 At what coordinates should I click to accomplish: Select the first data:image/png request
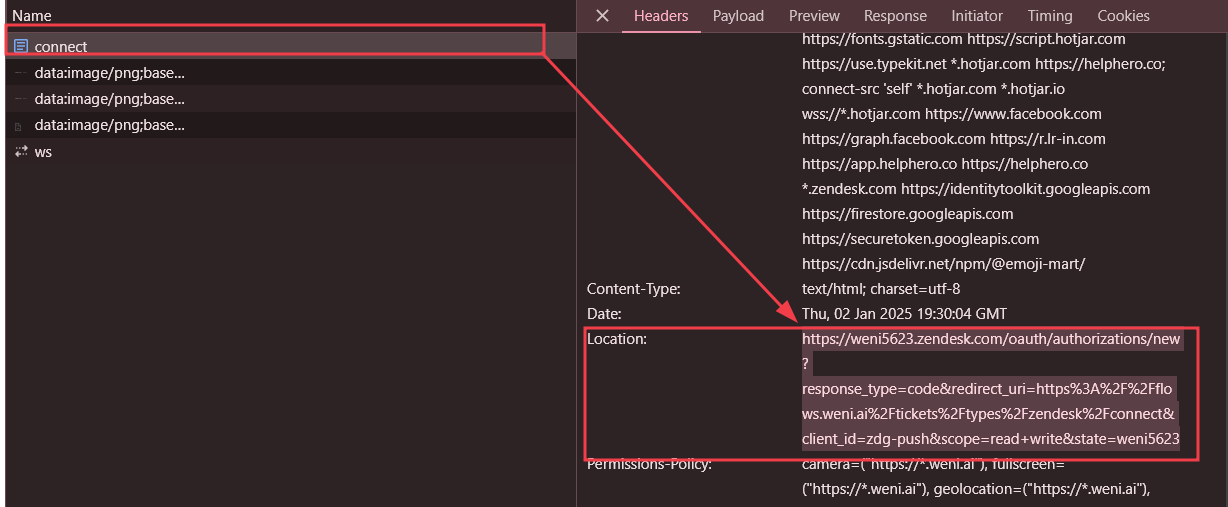point(109,73)
